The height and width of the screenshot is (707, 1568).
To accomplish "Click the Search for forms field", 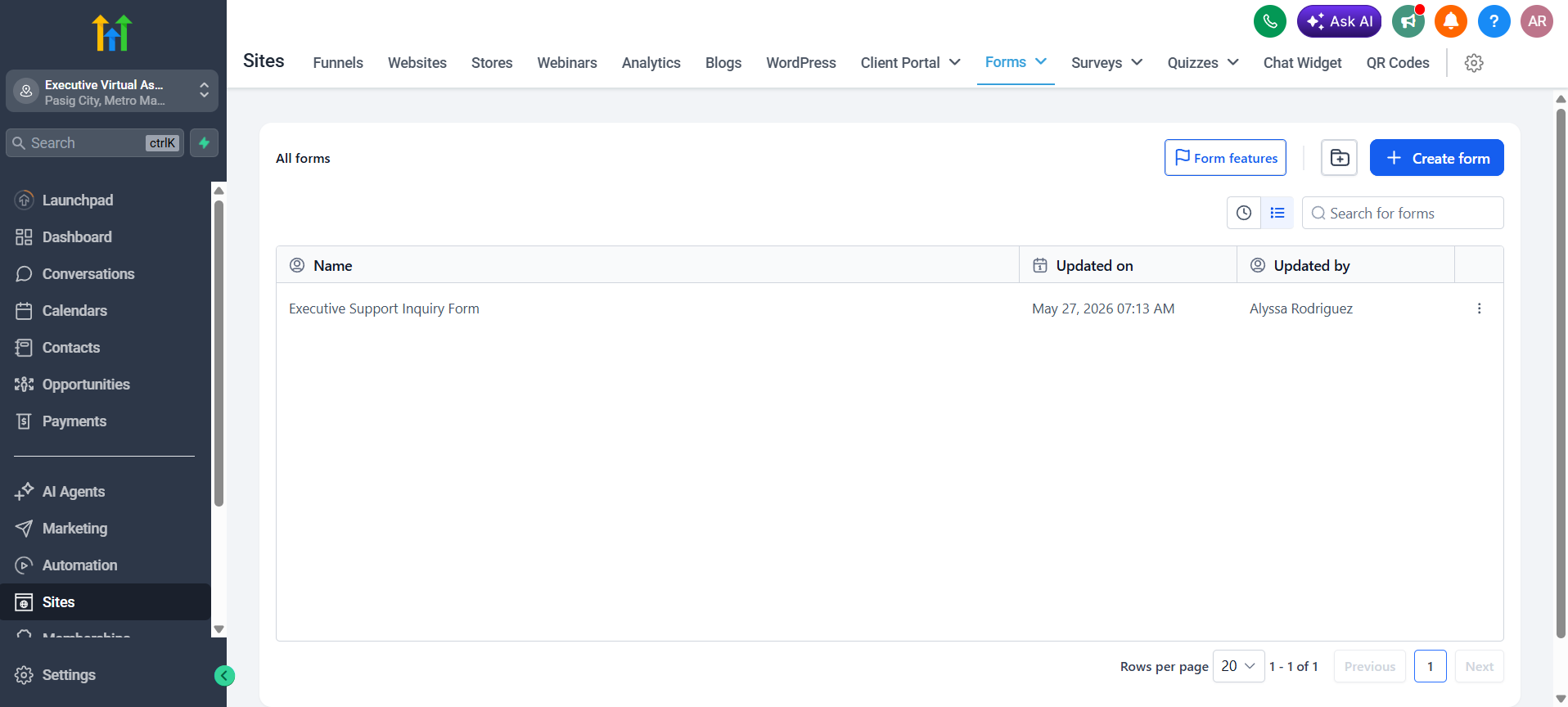I will 1403,213.
